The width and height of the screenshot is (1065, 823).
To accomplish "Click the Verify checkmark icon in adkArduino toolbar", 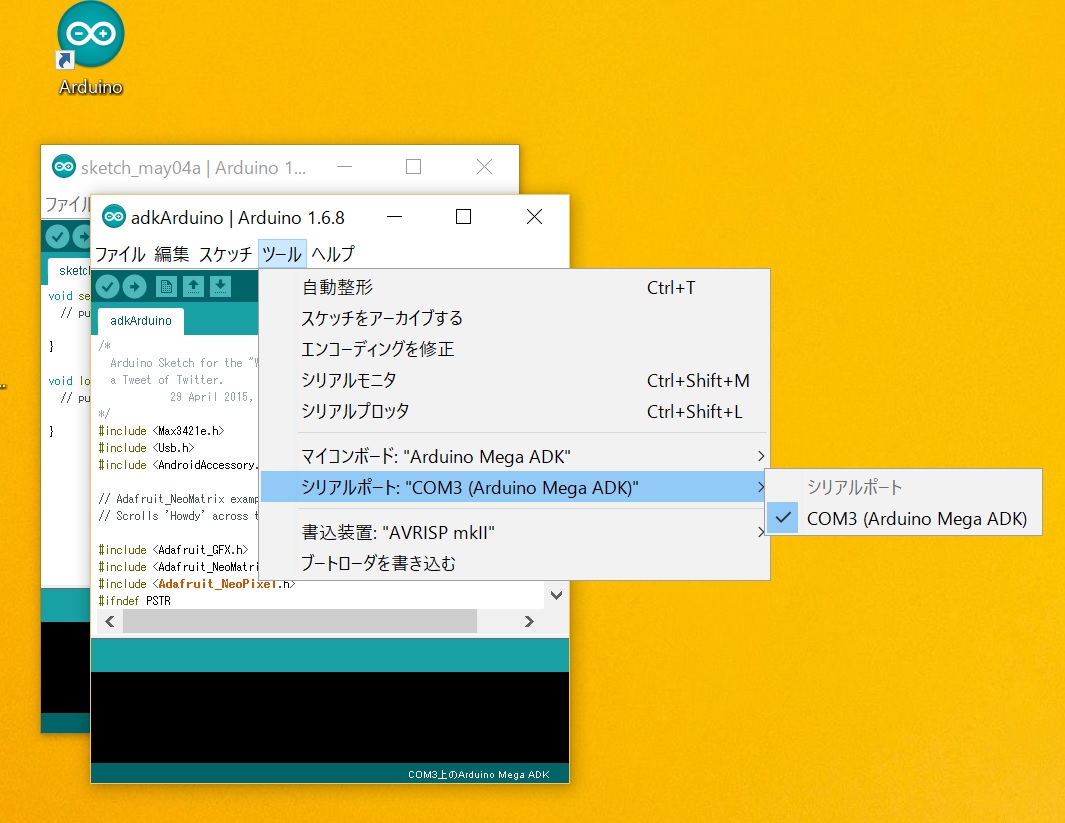I will [x=107, y=287].
